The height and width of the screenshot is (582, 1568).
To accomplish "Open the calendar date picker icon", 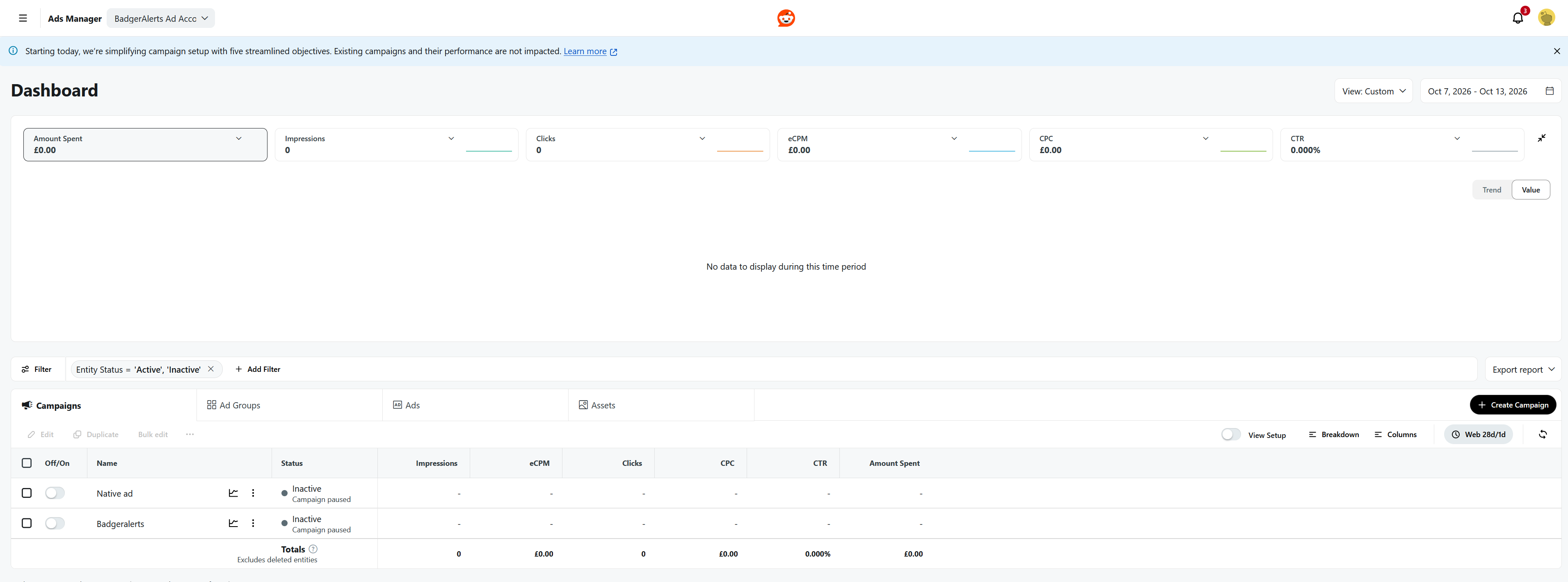I will click(x=1550, y=91).
